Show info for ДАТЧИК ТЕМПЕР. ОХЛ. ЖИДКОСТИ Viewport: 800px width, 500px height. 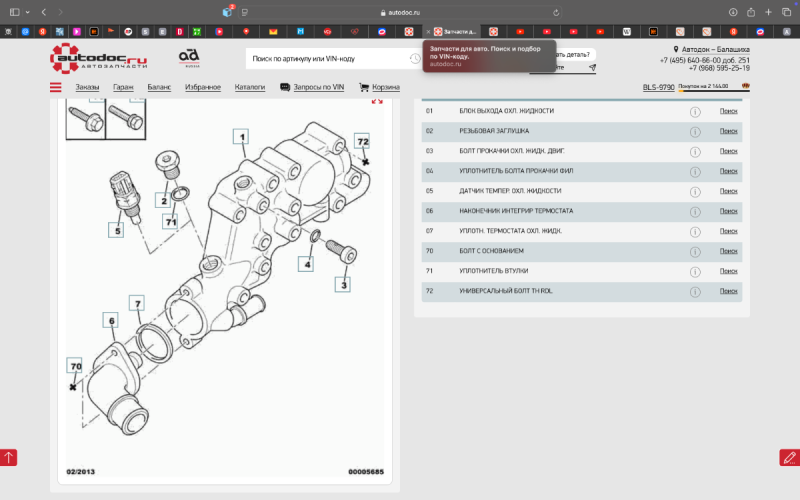694,191
